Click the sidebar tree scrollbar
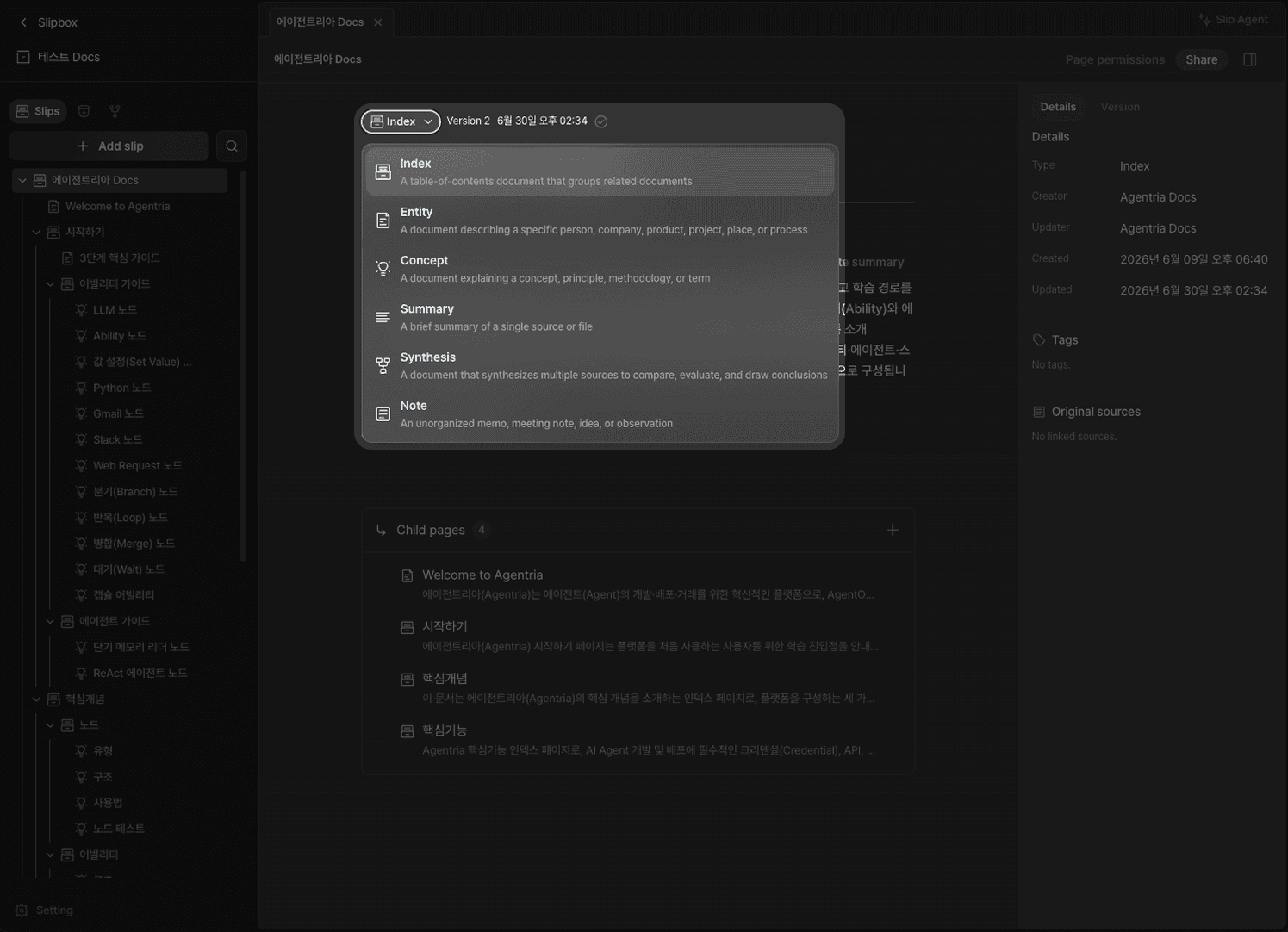This screenshot has width=1288, height=932. pos(243,366)
